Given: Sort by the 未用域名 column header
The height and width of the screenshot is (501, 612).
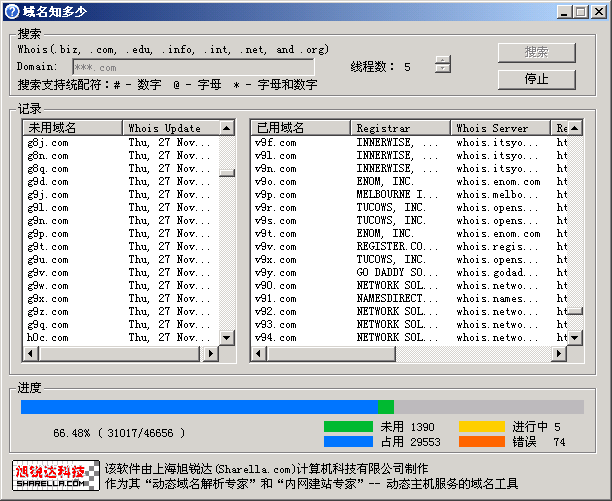Looking at the screenshot, I should 72,128.
